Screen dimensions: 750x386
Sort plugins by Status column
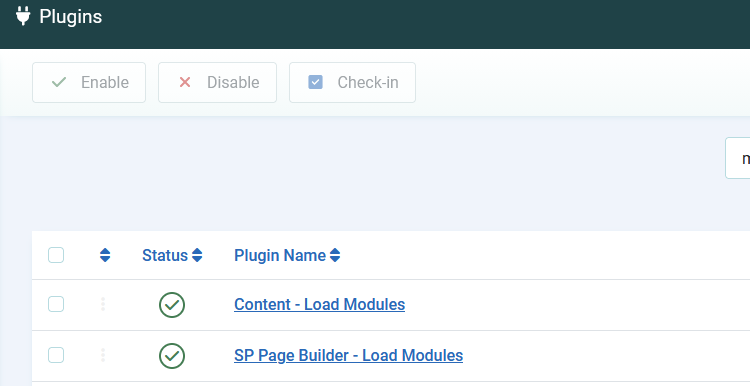[x=172, y=255]
